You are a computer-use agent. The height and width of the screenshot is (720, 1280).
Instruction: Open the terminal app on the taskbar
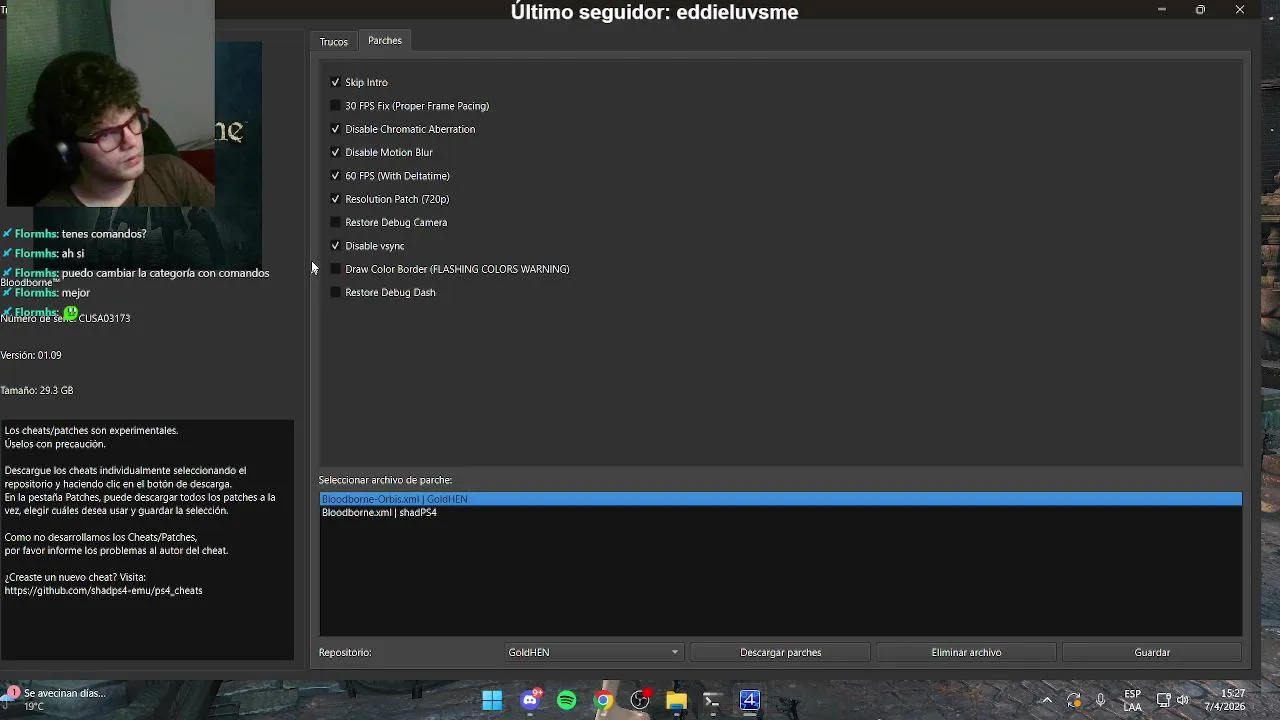712,700
